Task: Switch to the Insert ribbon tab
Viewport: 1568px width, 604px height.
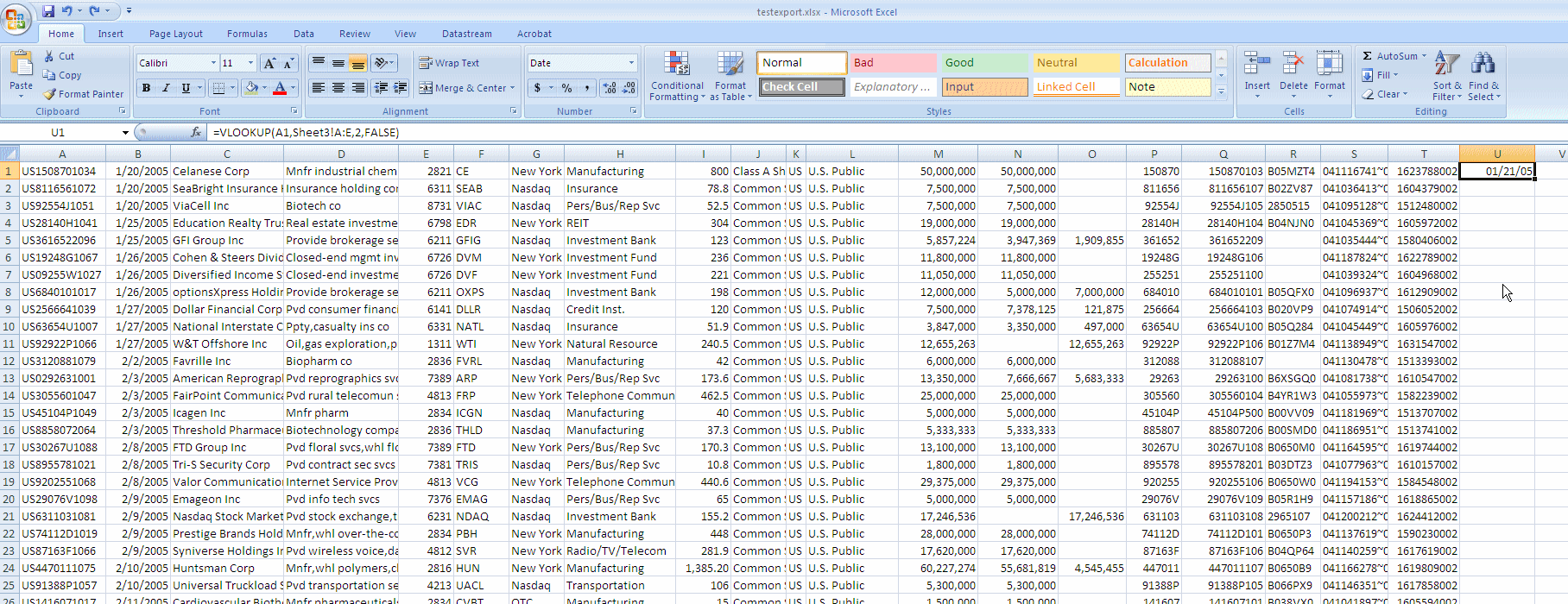Action: (x=111, y=34)
